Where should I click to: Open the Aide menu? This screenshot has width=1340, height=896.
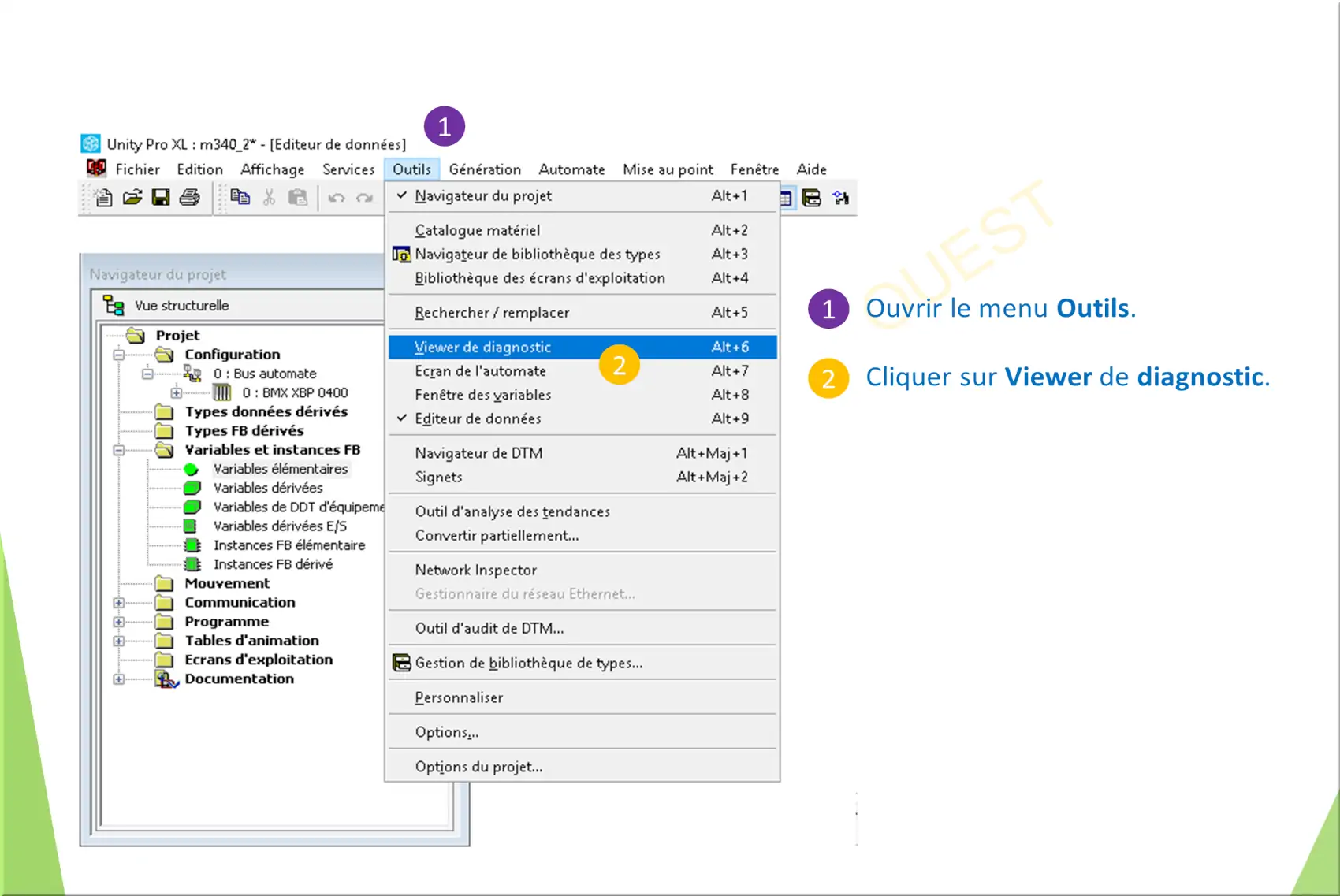coord(811,169)
